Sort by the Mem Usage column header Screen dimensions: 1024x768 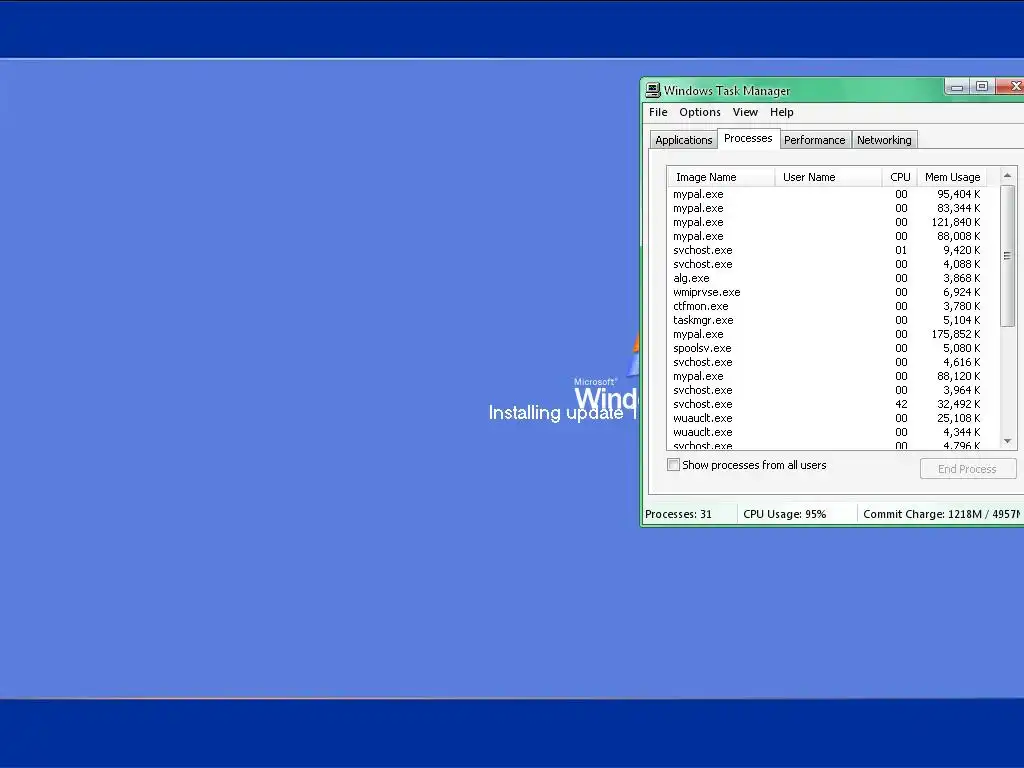[x=952, y=177]
